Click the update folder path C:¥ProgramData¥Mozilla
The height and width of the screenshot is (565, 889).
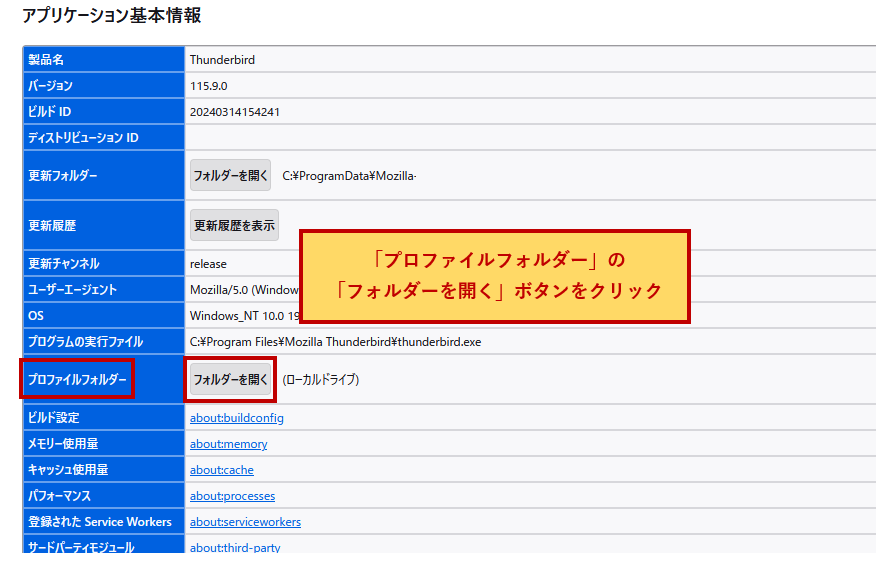pyautogui.click(x=349, y=176)
